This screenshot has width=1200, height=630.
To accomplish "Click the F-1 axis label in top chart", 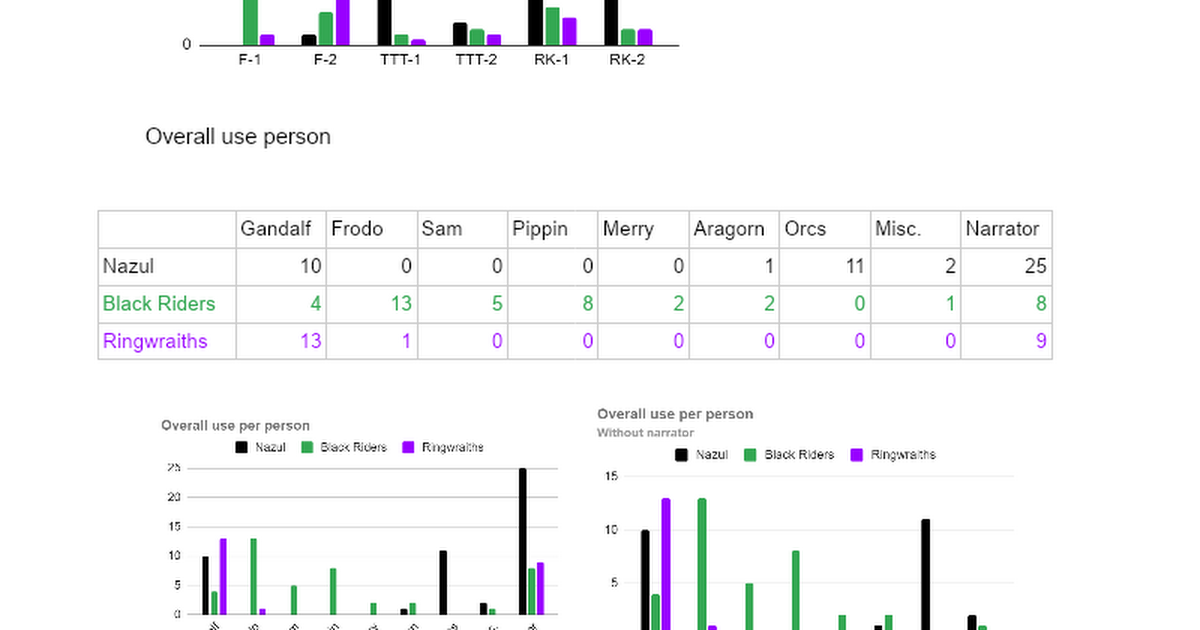I will point(249,59).
